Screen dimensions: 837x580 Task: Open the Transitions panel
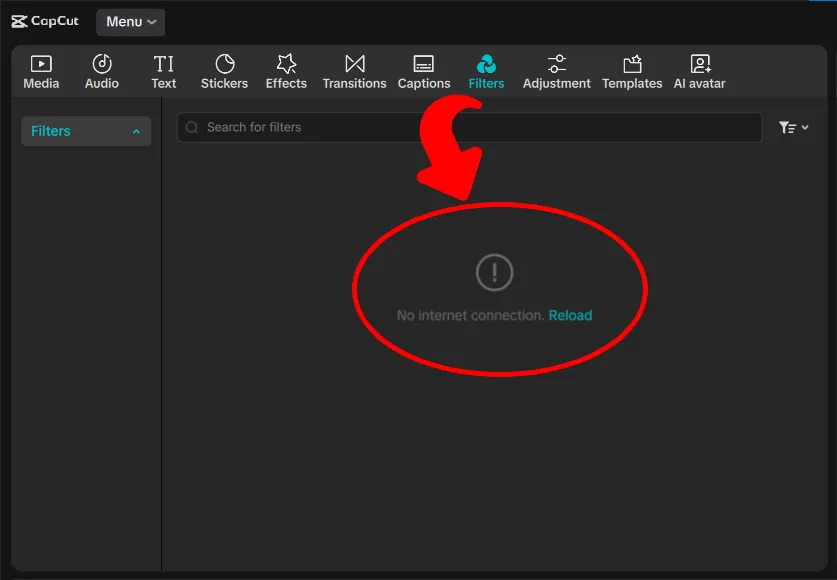(x=354, y=72)
